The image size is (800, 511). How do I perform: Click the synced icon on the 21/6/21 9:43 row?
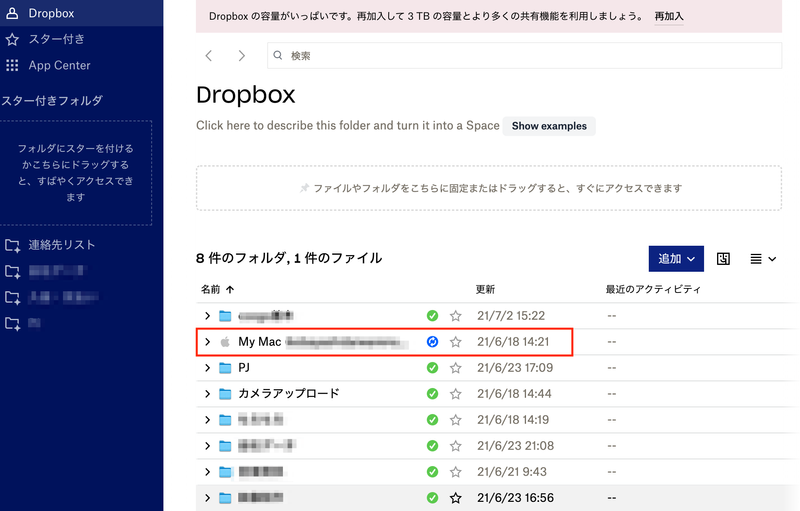click(x=432, y=472)
